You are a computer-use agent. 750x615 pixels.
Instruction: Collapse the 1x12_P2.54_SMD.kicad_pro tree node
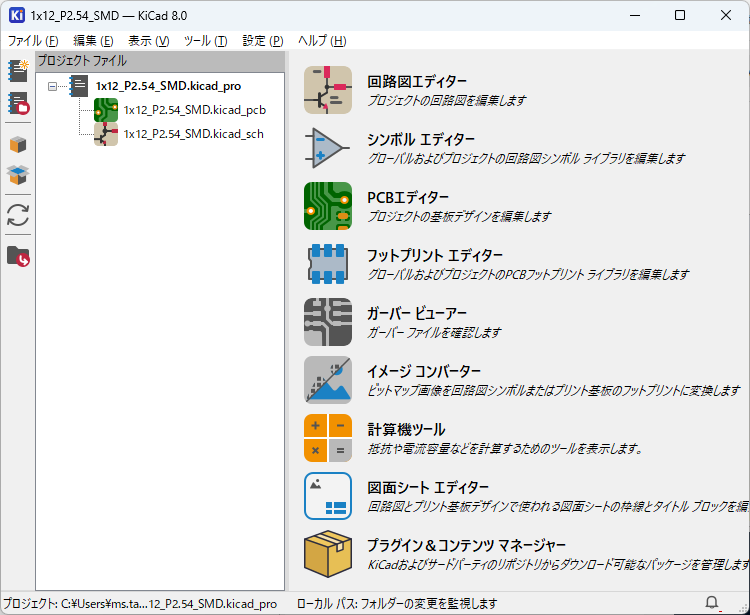(x=52, y=87)
